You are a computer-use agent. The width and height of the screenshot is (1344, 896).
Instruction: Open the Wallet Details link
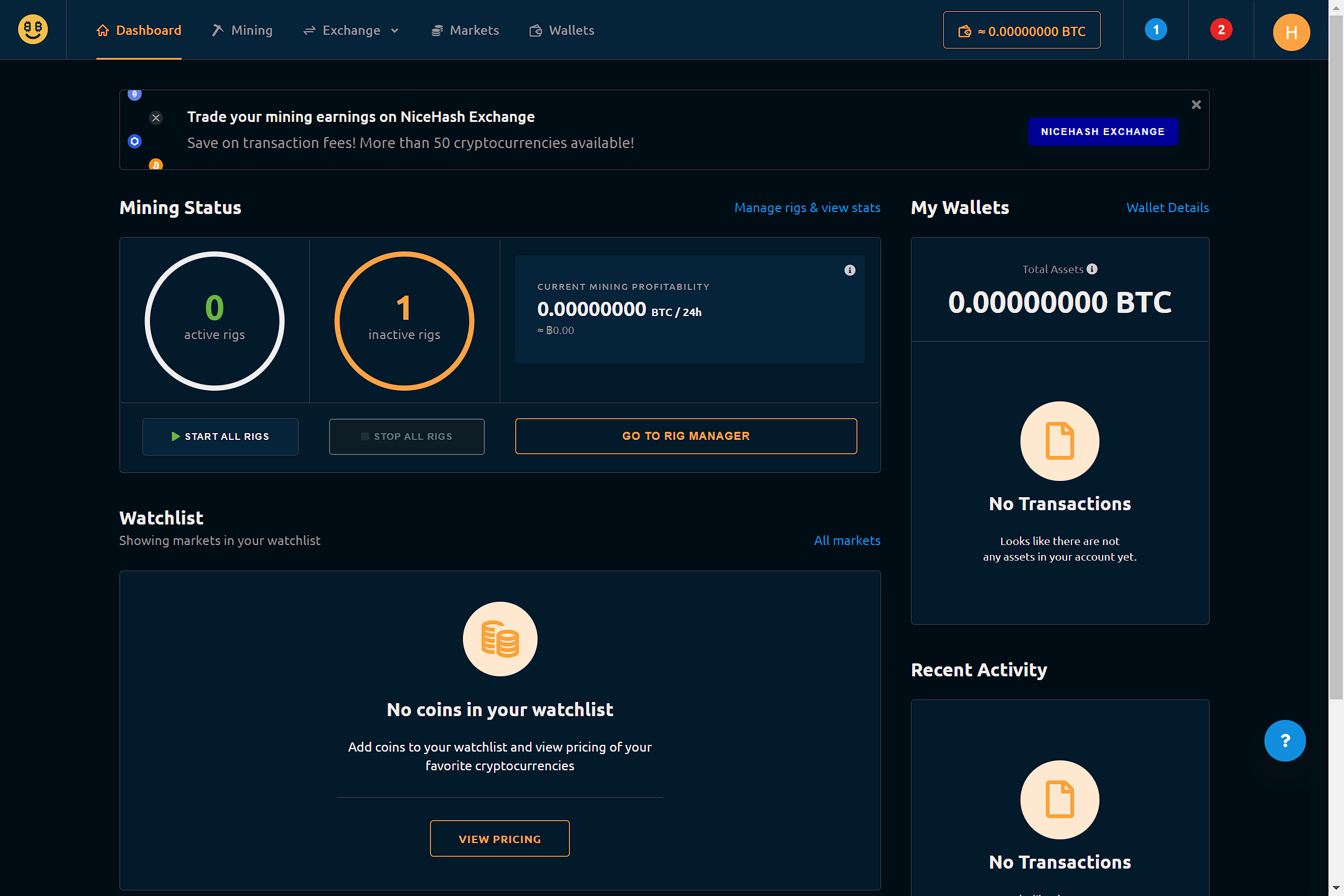[x=1167, y=208]
